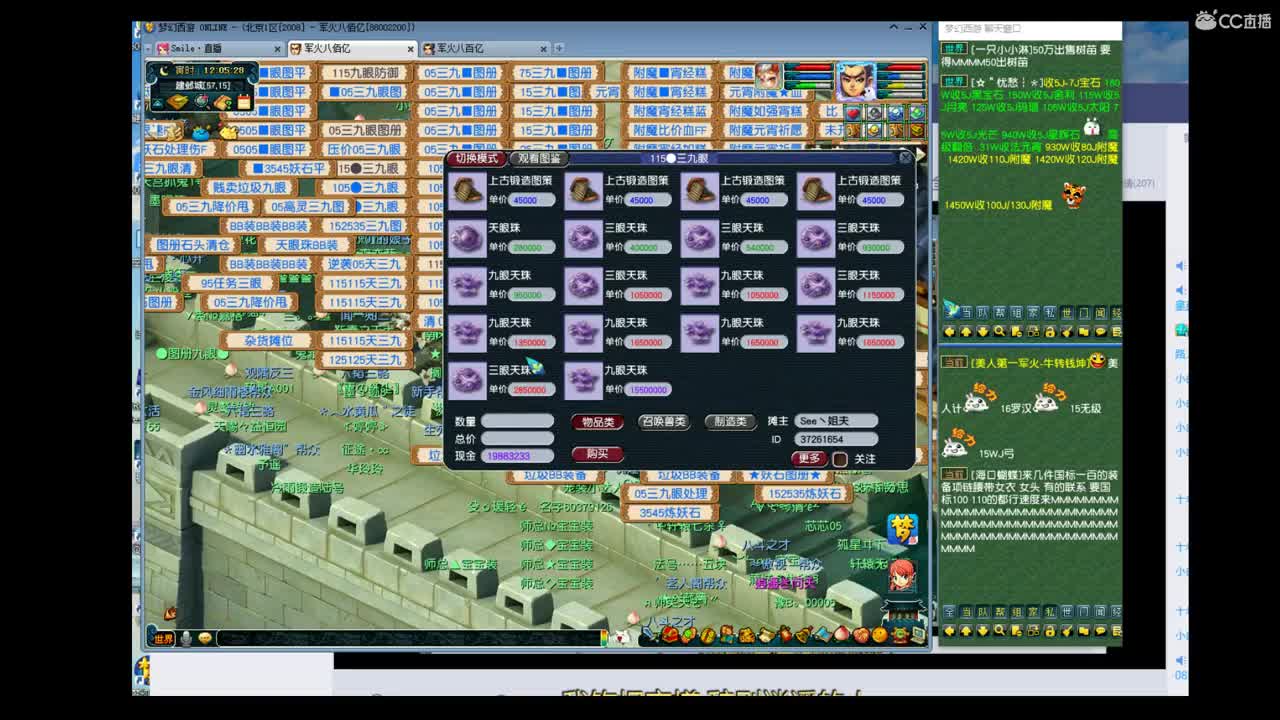Viewport: 1280px width, 720px height.
Task: Show the 制造类 category
Action: tap(730, 422)
